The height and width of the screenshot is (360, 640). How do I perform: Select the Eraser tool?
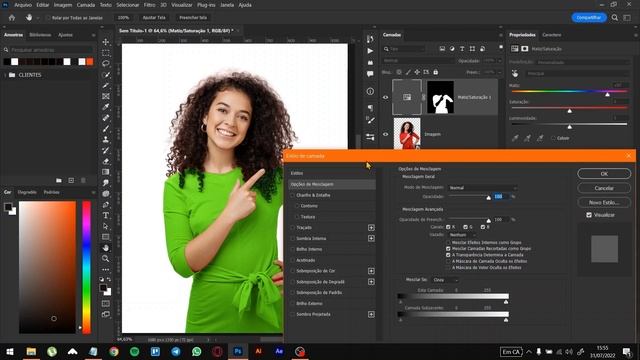[x=106, y=161]
